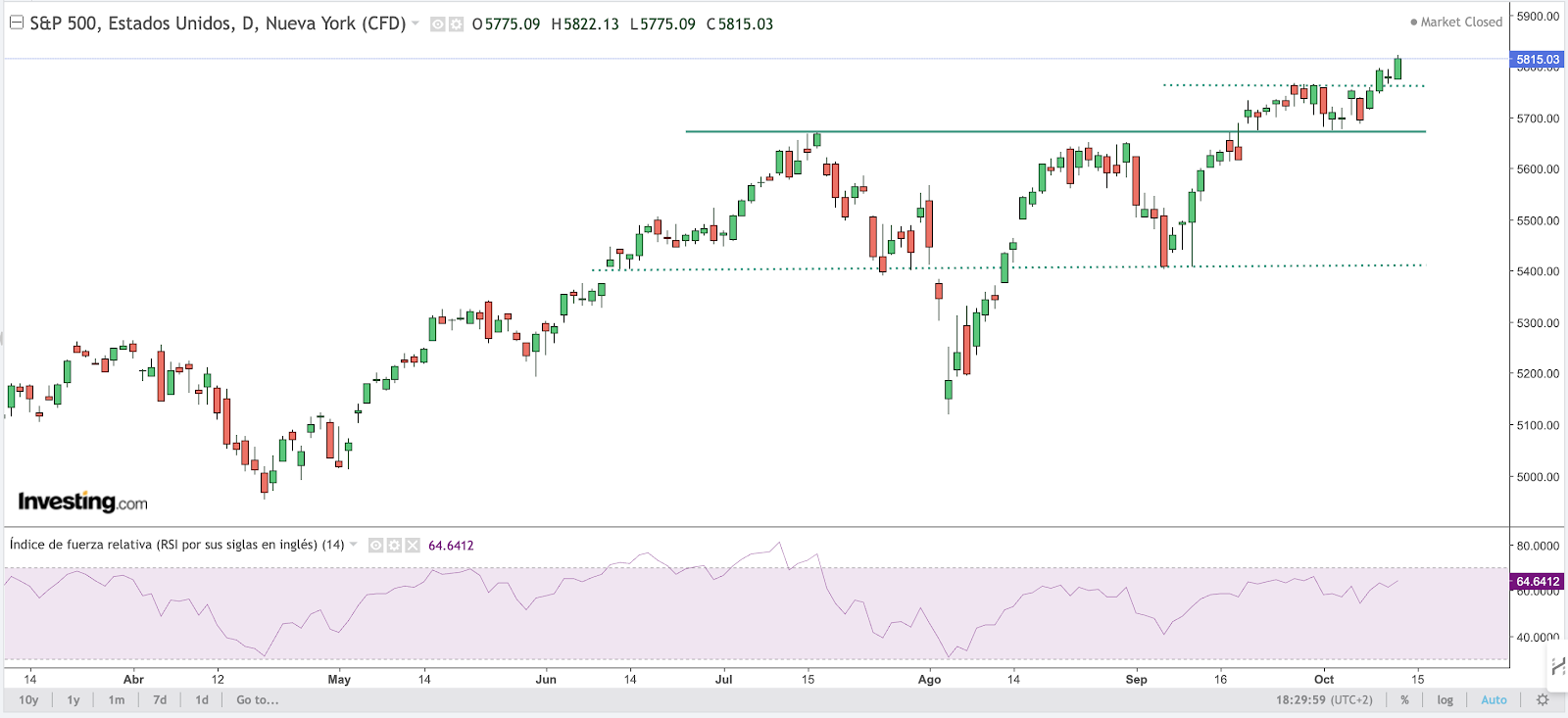The width and height of the screenshot is (1568, 718).
Task: Click the scroll-to-latest bar icon at right edge
Action: [1558, 667]
